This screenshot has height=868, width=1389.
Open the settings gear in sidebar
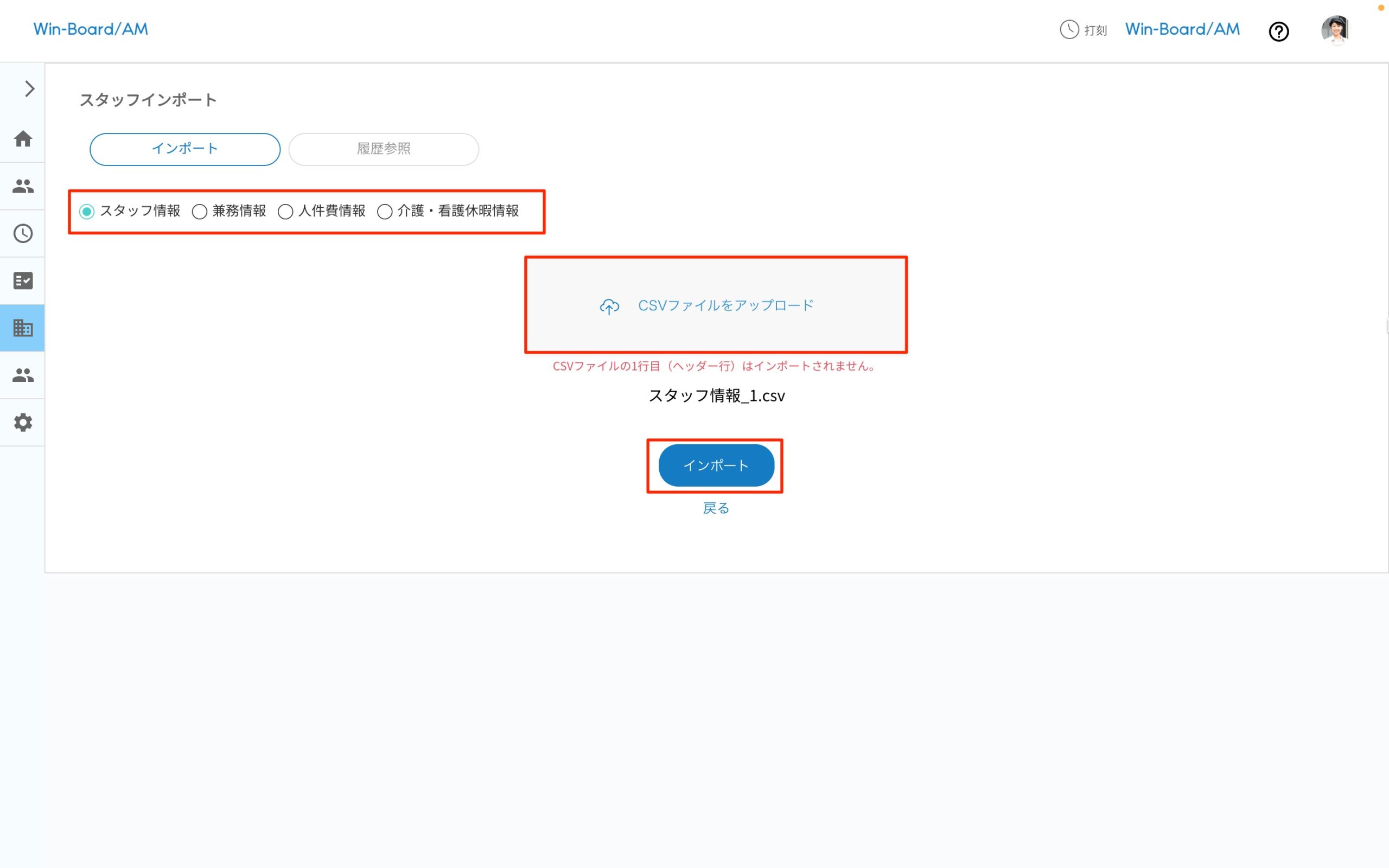(23, 423)
